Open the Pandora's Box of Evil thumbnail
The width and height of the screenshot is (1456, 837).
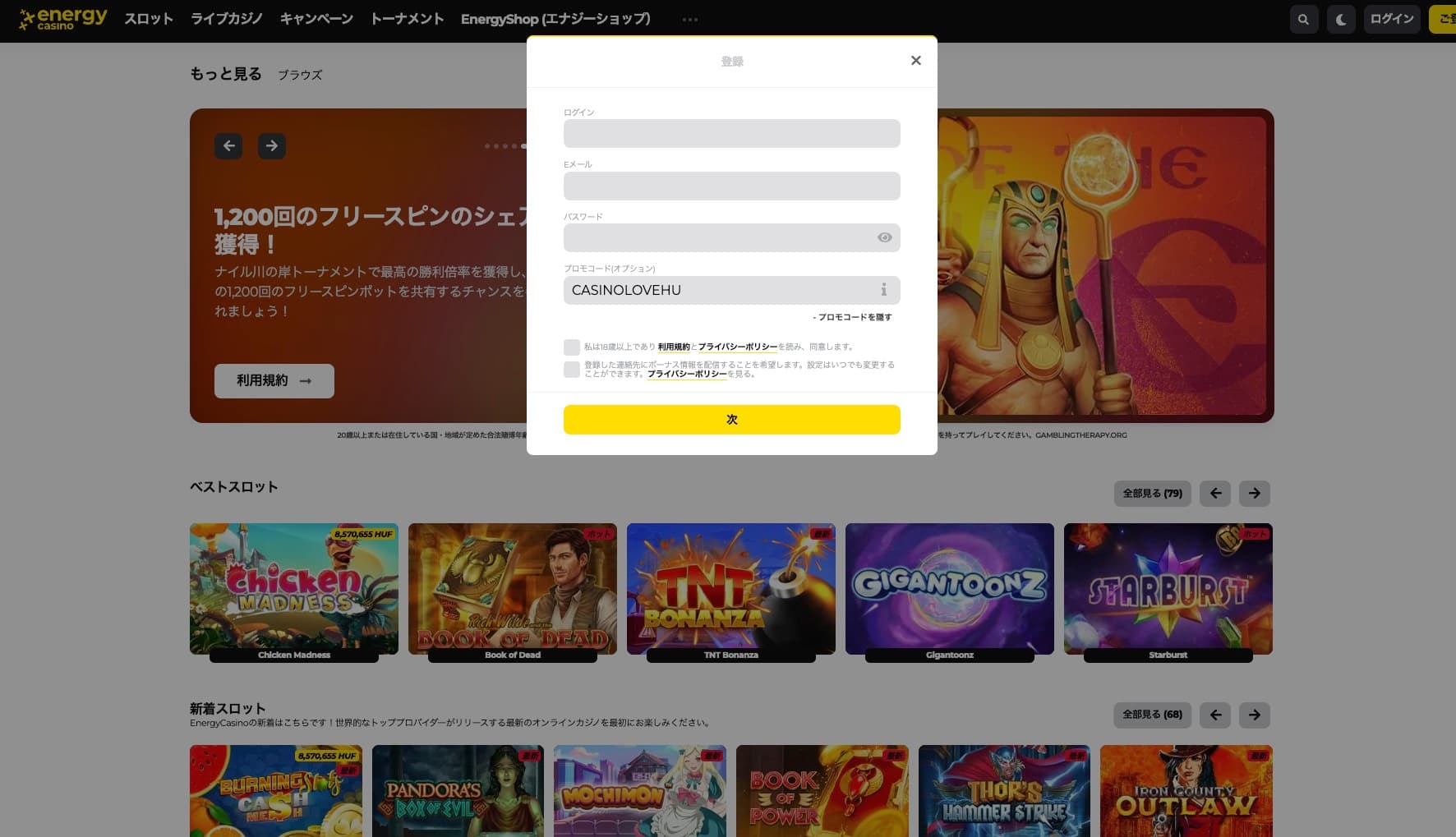pyautogui.click(x=458, y=791)
